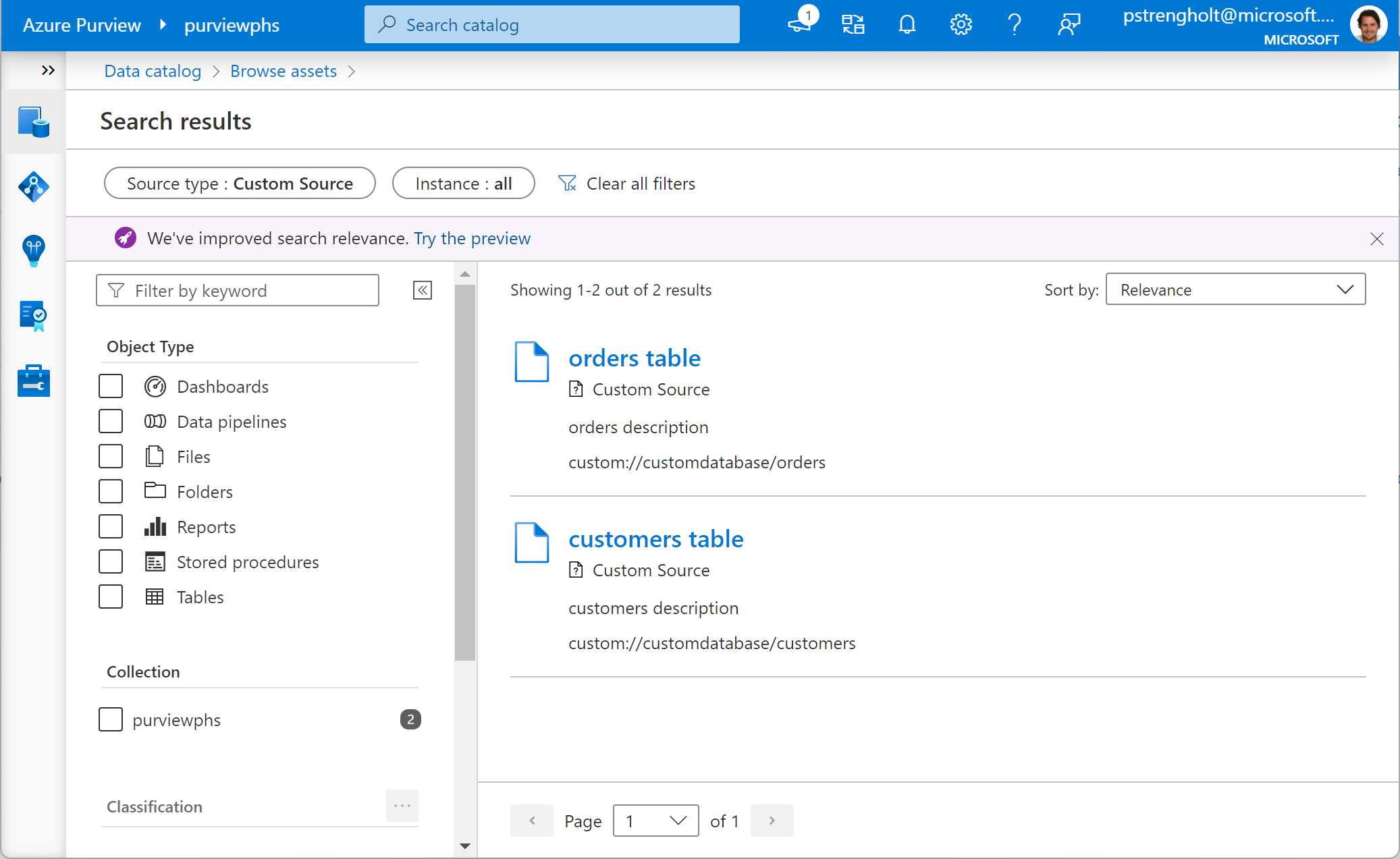Check the Data pipelines checkbox

tap(111, 422)
